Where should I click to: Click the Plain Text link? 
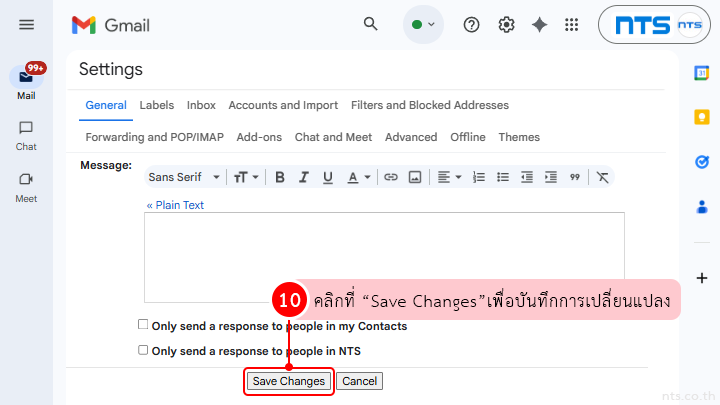point(175,205)
